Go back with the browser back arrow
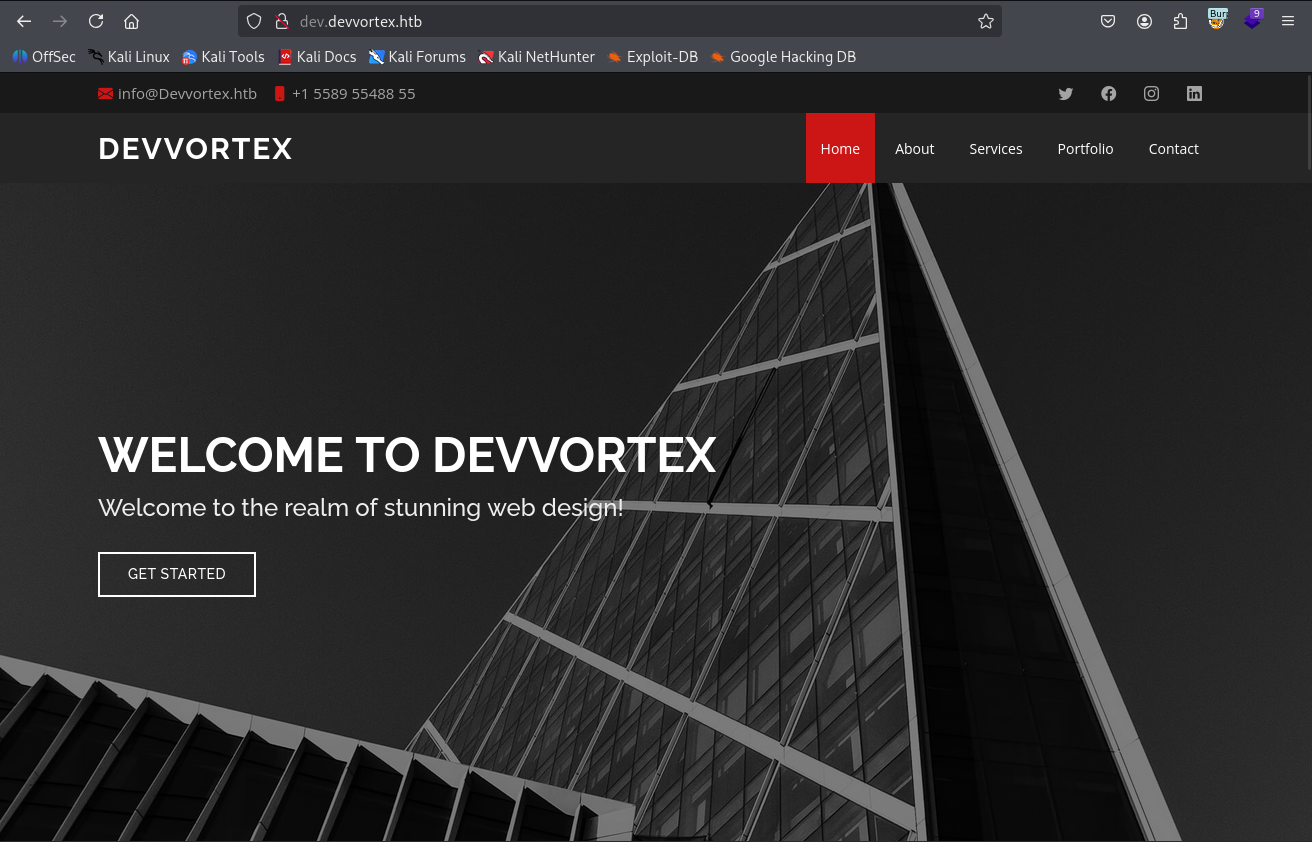Screen dimensions: 1312x842 (x=24, y=21)
